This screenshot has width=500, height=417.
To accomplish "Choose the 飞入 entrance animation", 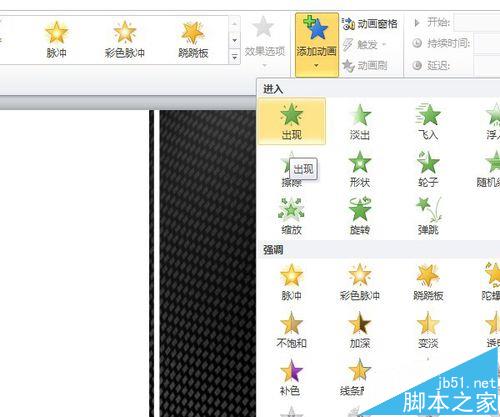I will (428, 121).
